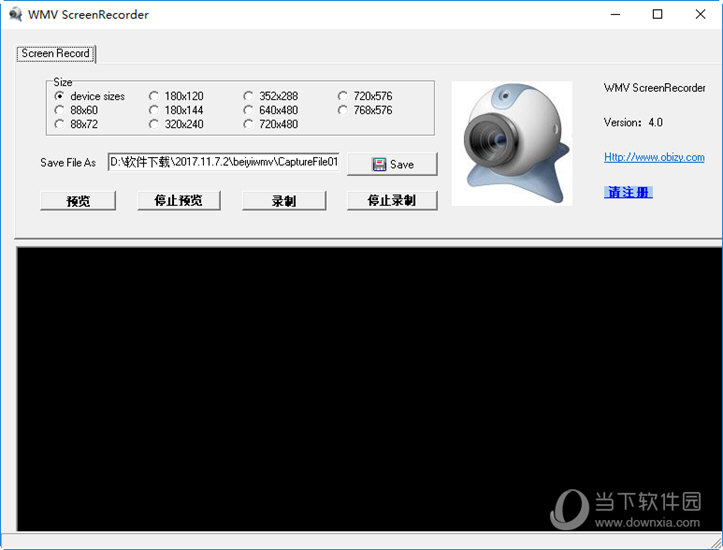
Task: Choose the 720x480 resolution
Action: (x=249, y=125)
